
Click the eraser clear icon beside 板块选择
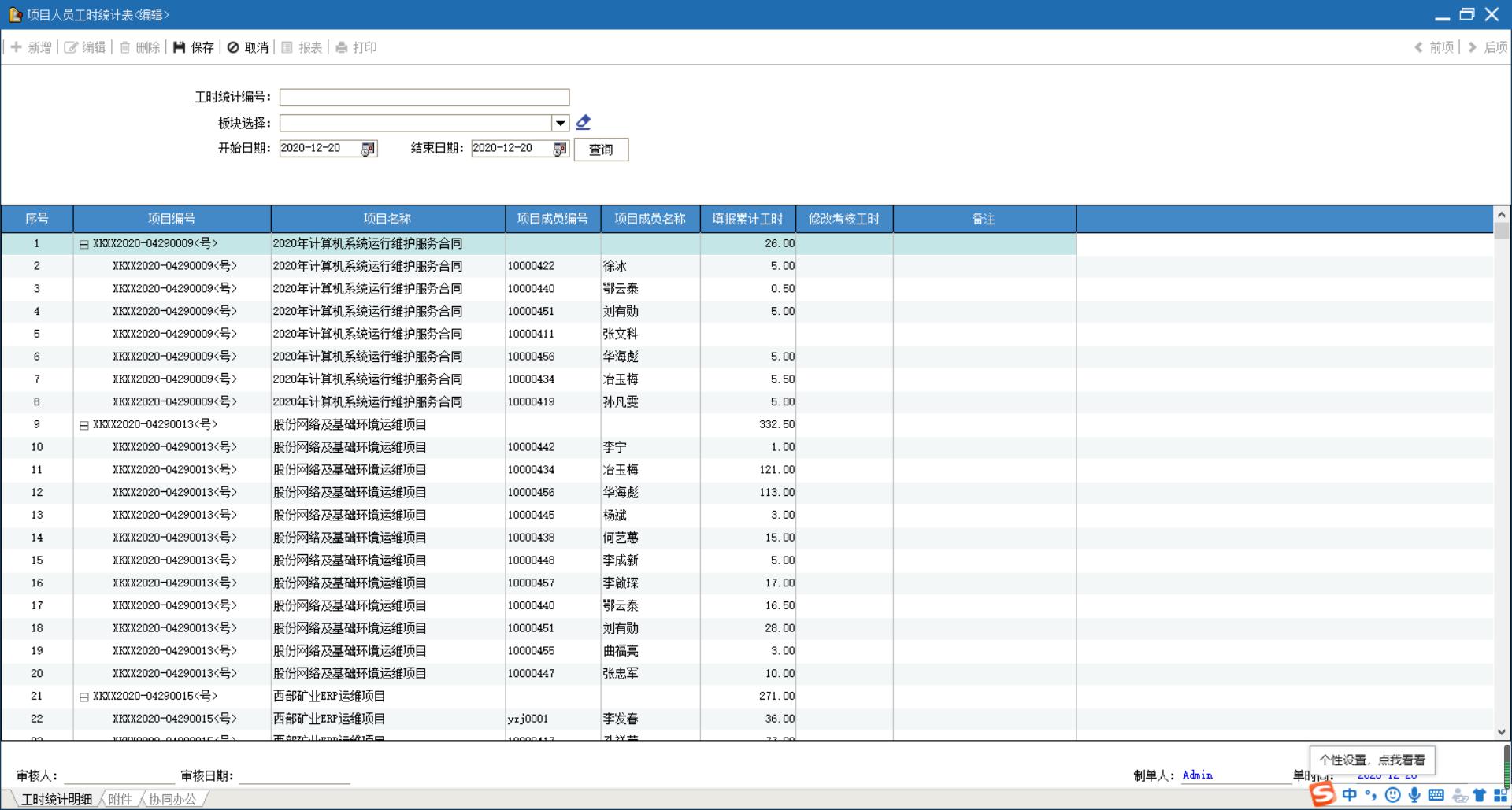point(583,122)
